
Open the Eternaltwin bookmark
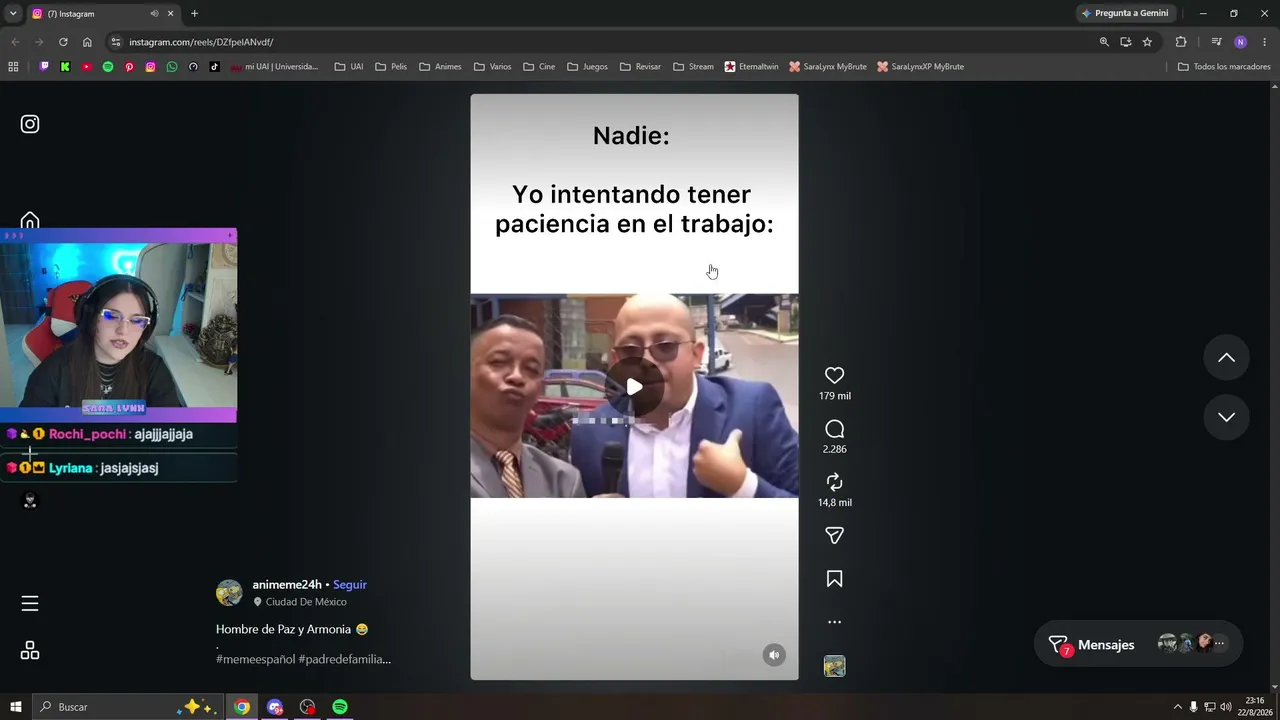(x=751, y=67)
